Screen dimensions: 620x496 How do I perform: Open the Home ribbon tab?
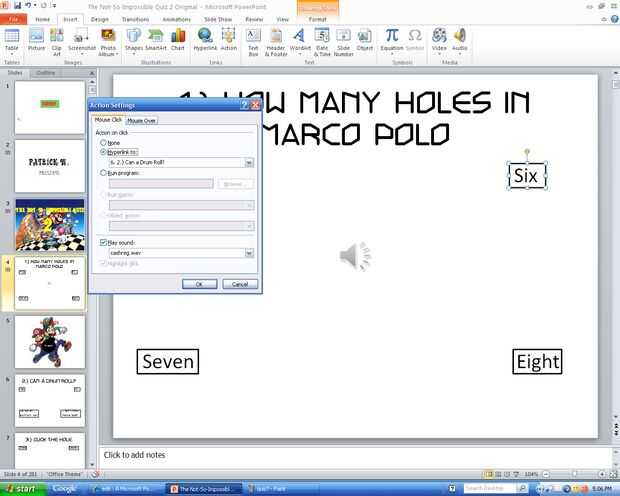point(42,19)
